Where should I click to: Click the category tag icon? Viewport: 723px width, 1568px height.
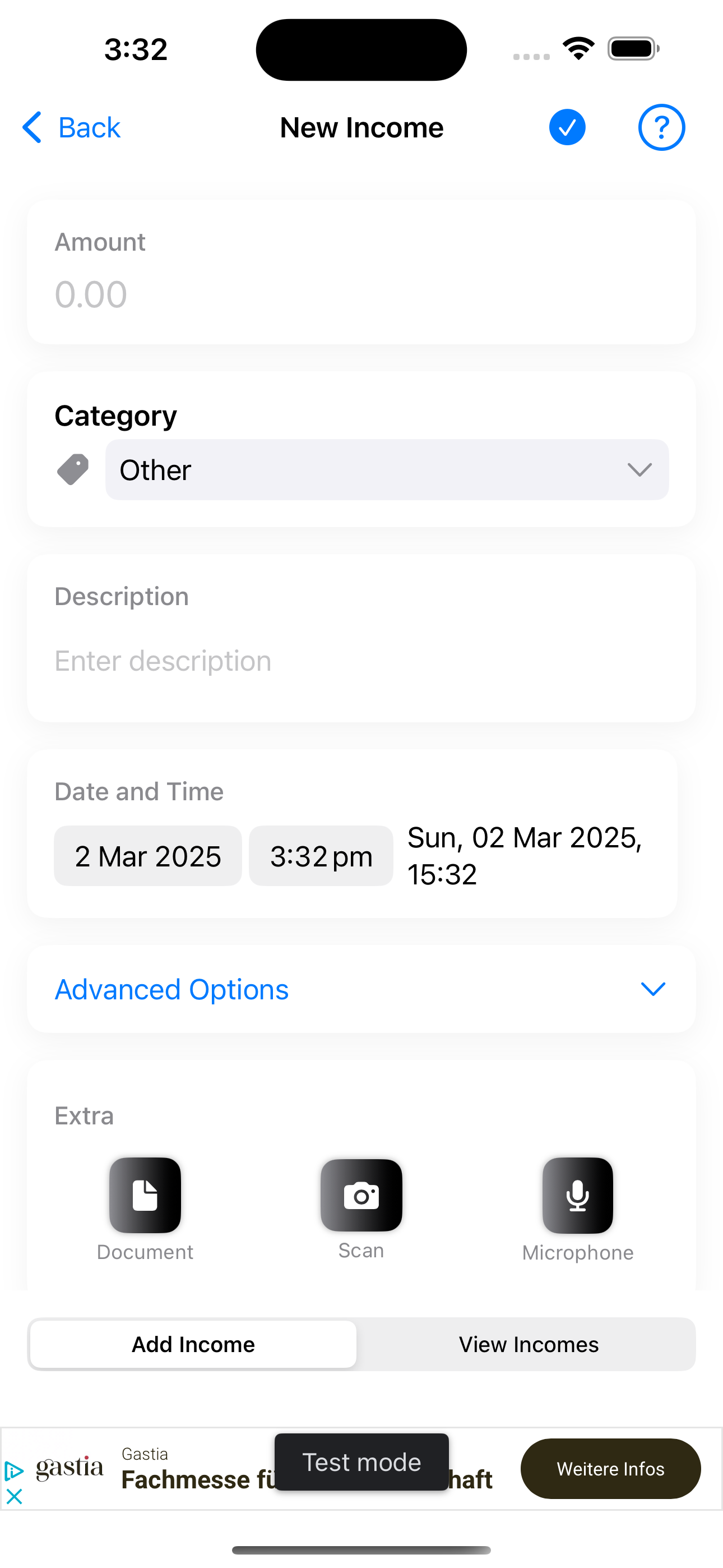click(73, 469)
